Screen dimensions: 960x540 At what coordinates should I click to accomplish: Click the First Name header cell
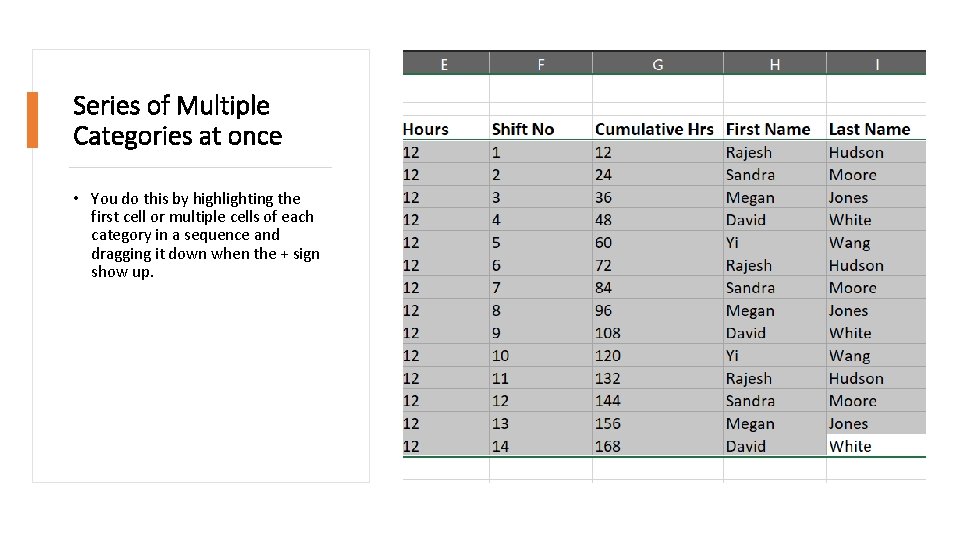point(774,129)
